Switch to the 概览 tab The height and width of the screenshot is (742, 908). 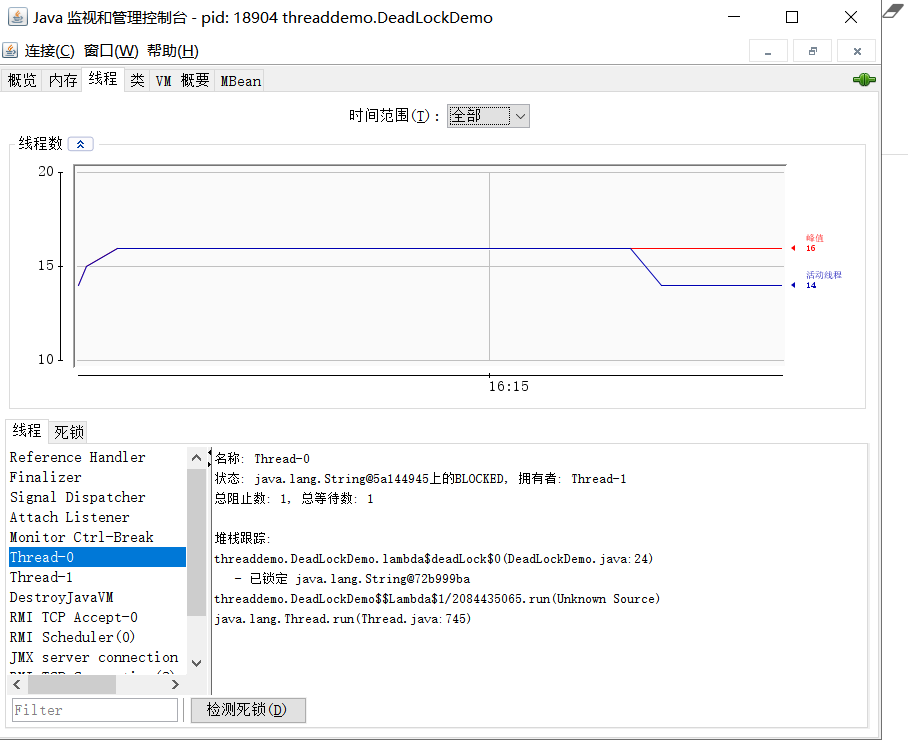pos(22,81)
